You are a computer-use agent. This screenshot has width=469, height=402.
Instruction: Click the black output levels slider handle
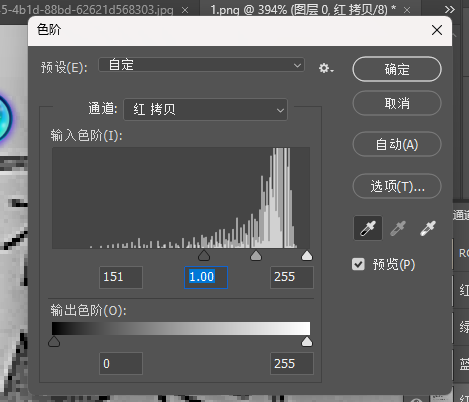[x=54, y=342]
